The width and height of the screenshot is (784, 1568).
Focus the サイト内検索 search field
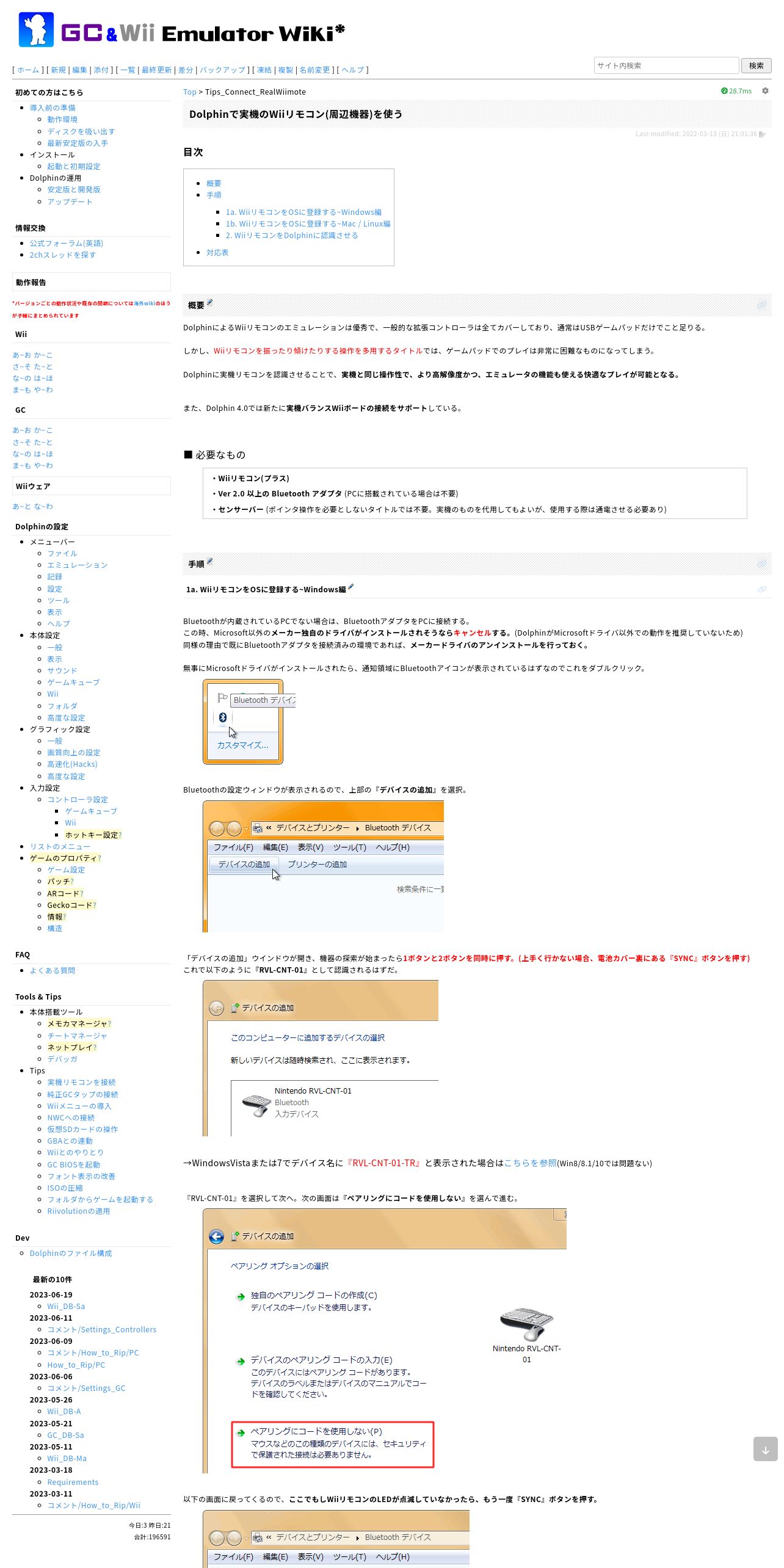coord(666,65)
